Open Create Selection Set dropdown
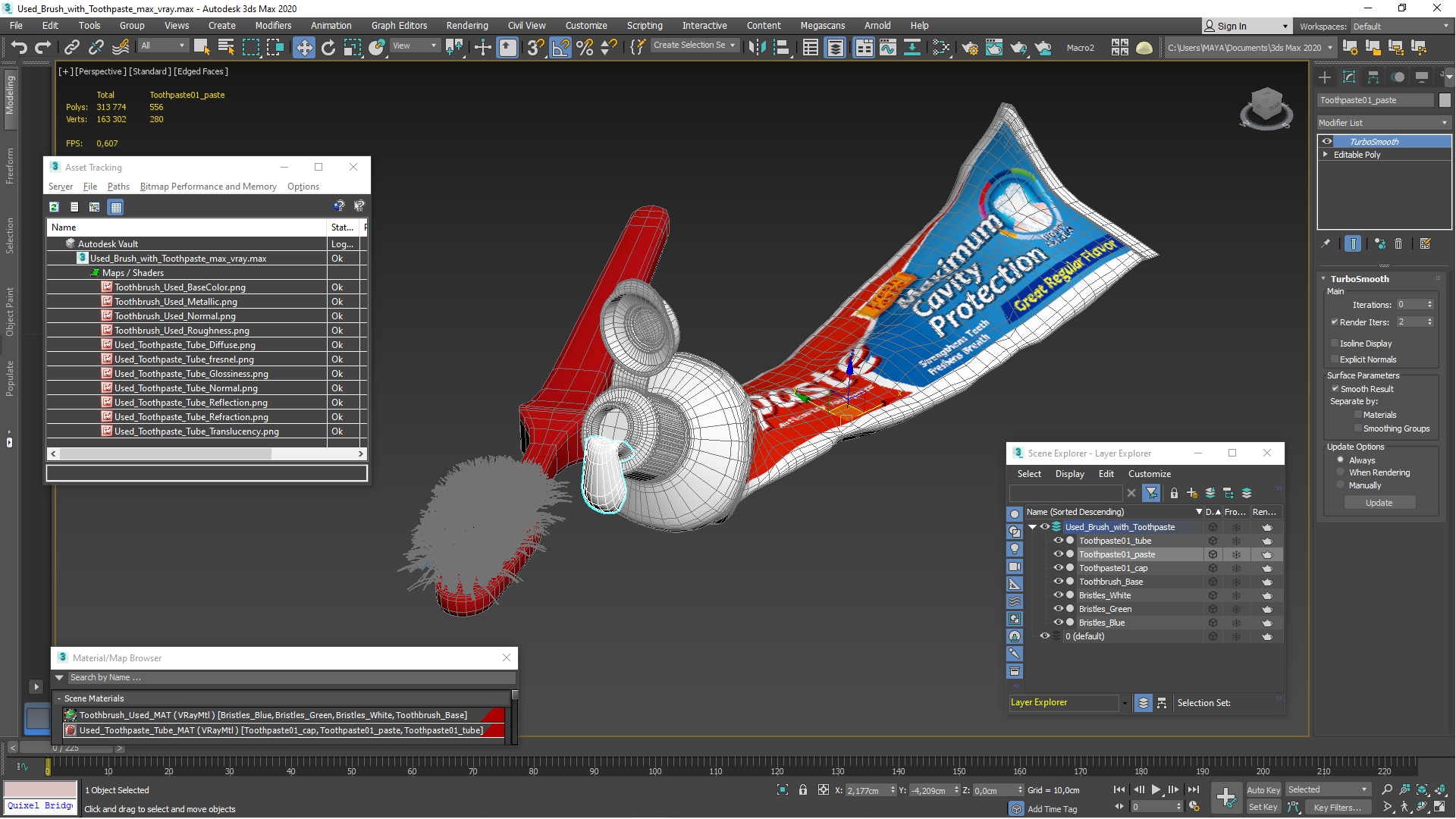Viewport: 1456px width, 819px height. 695,45
